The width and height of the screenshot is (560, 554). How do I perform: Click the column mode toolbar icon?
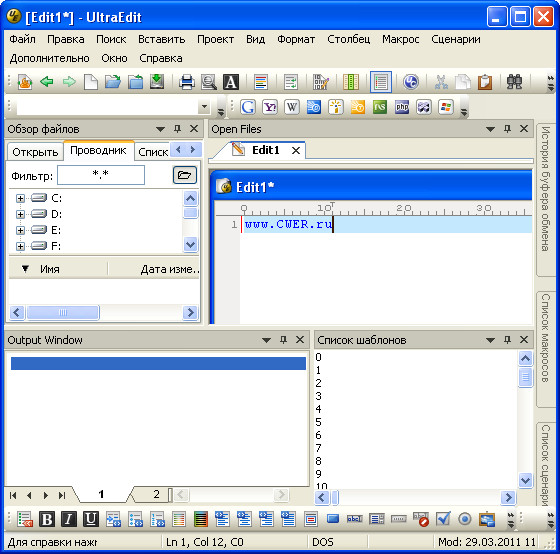(351, 82)
